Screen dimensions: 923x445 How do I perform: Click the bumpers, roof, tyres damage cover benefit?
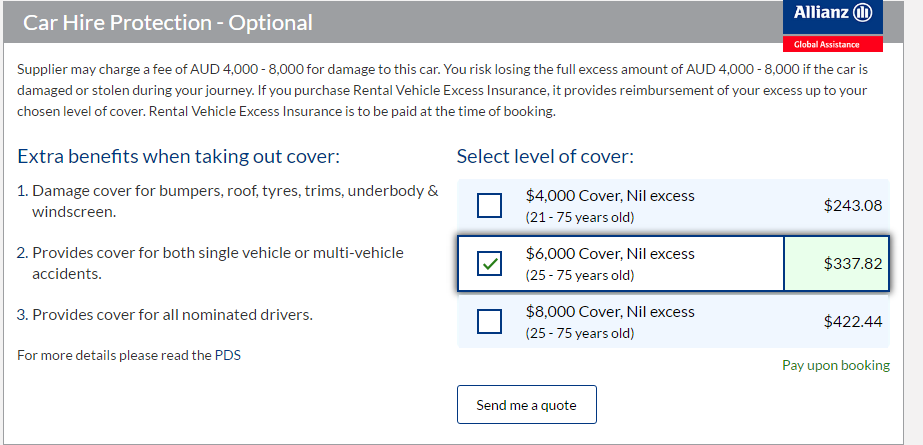228,200
